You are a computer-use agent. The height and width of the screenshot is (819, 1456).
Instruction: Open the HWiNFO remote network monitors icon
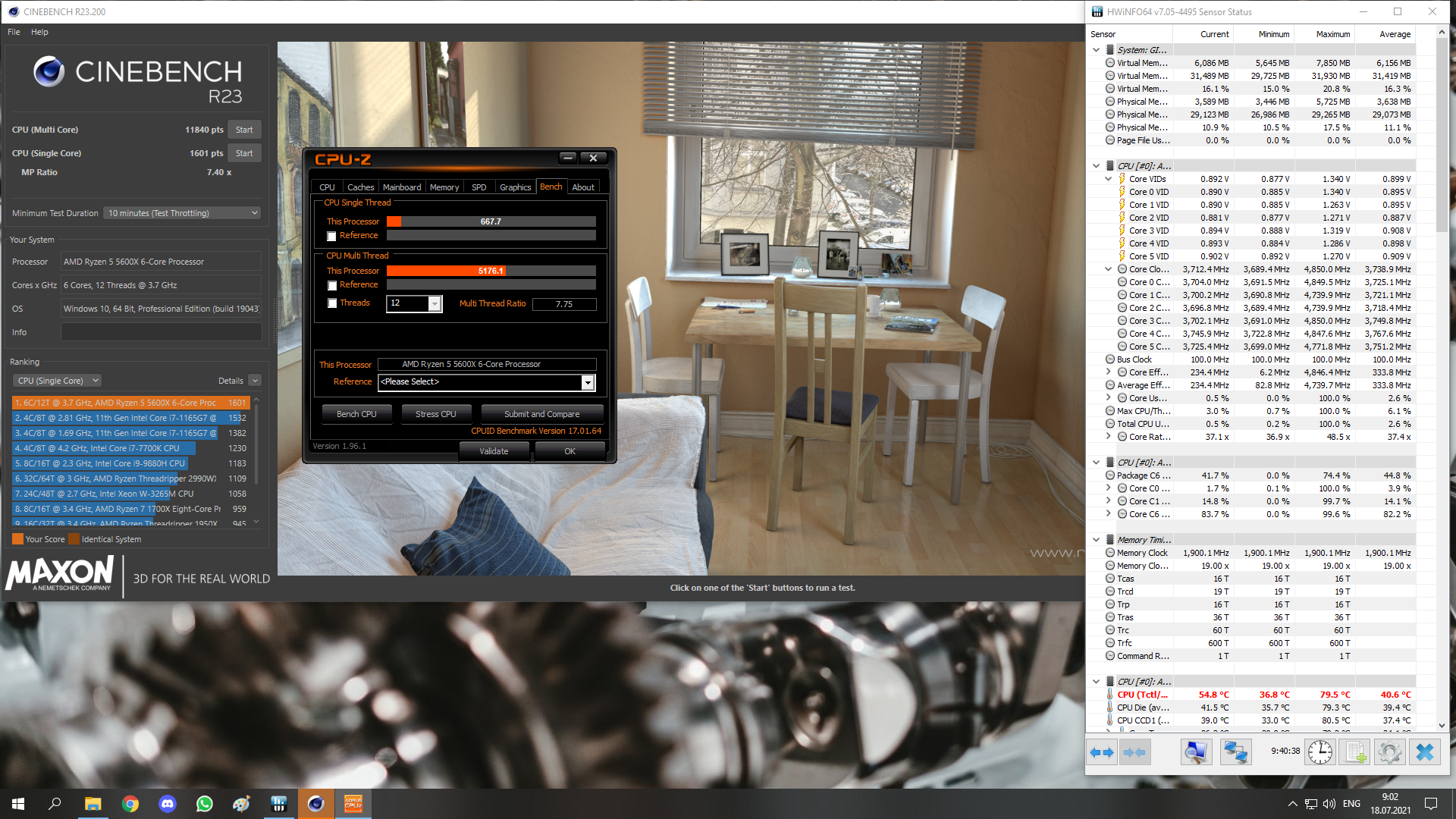1235,752
